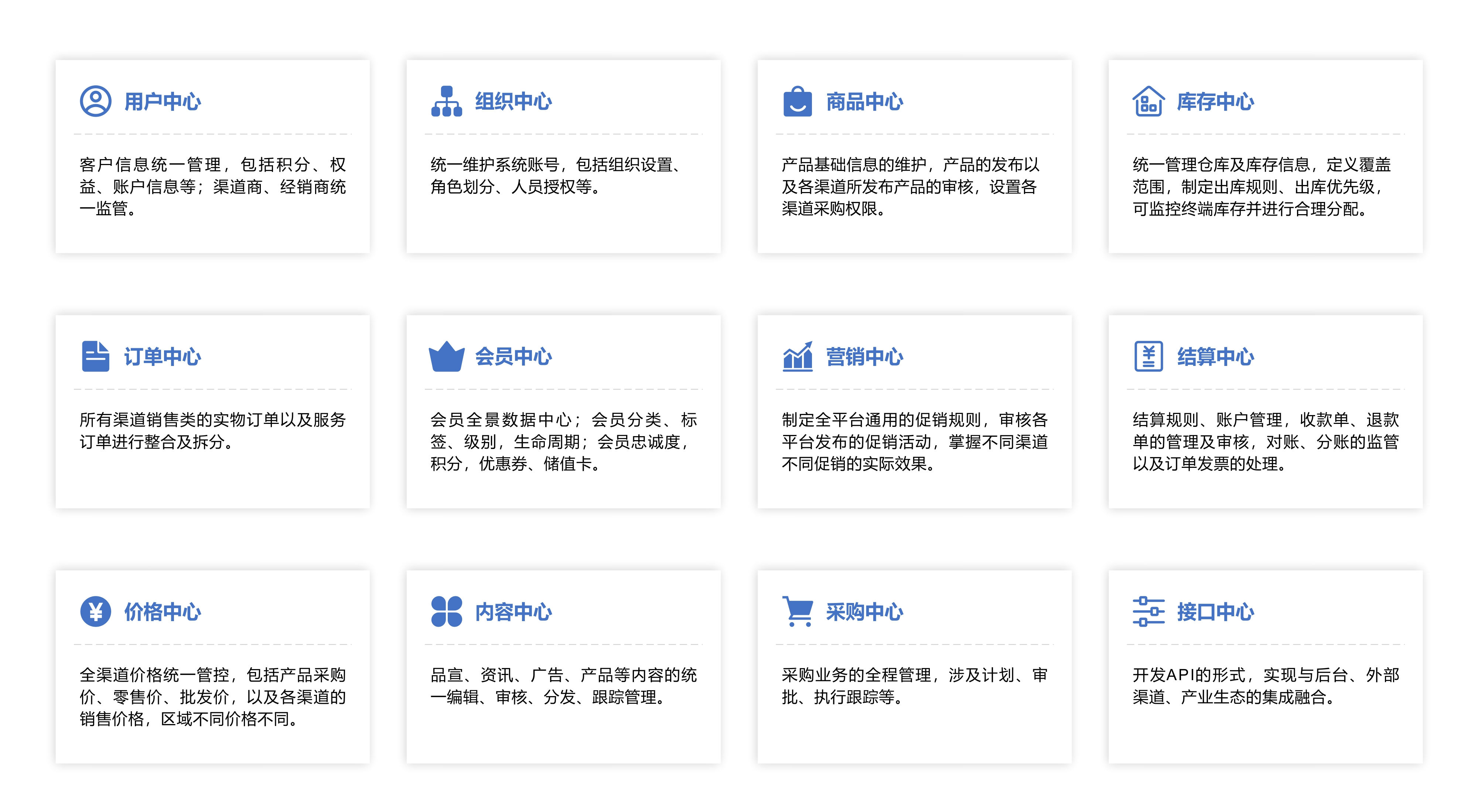
Task: Click the description starting 产品基础信息的维护
Action: click(x=911, y=187)
